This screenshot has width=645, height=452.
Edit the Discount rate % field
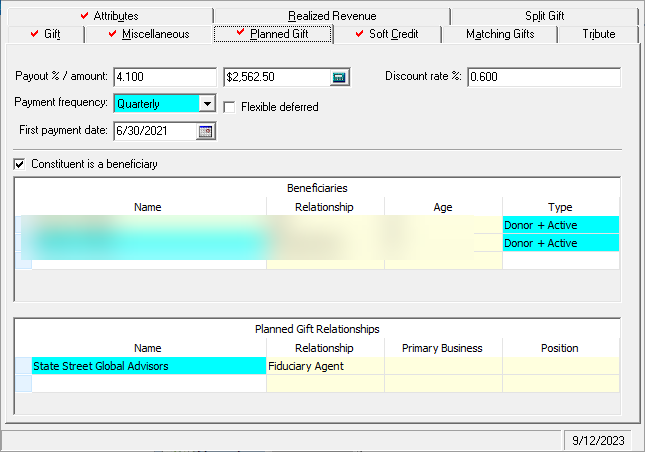pyautogui.click(x=542, y=78)
